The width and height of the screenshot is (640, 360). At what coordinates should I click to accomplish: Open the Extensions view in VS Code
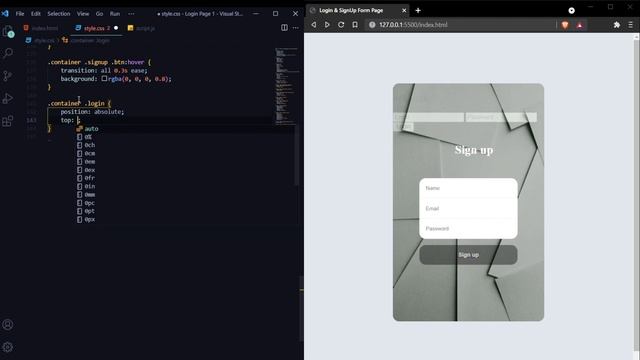[8, 121]
